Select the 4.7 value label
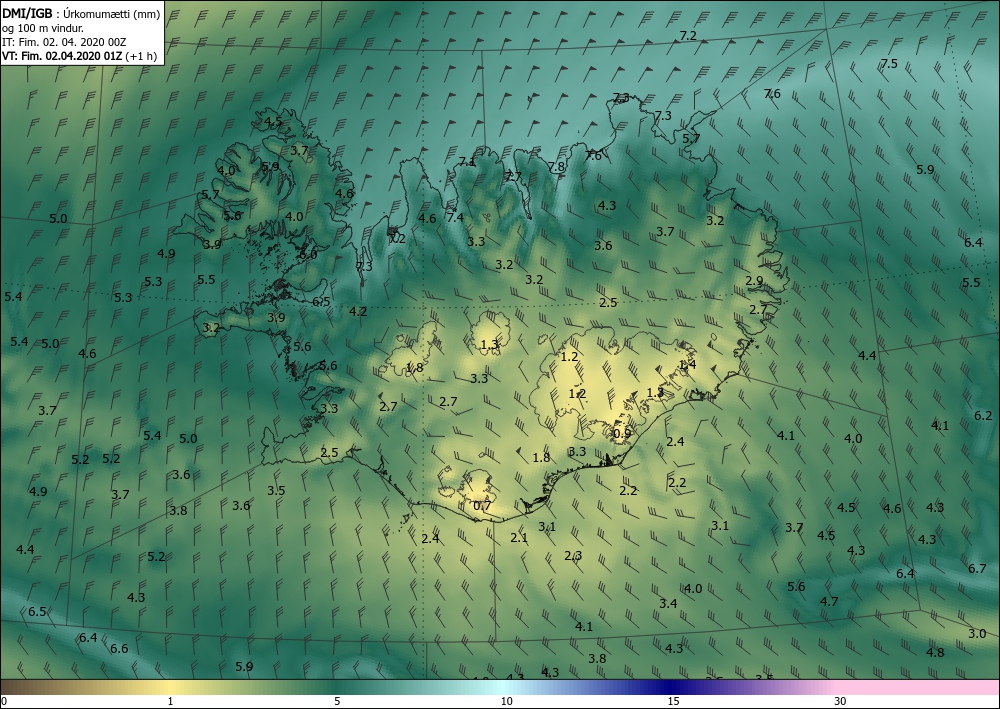Image resolution: width=1000 pixels, height=709 pixels. (828, 601)
